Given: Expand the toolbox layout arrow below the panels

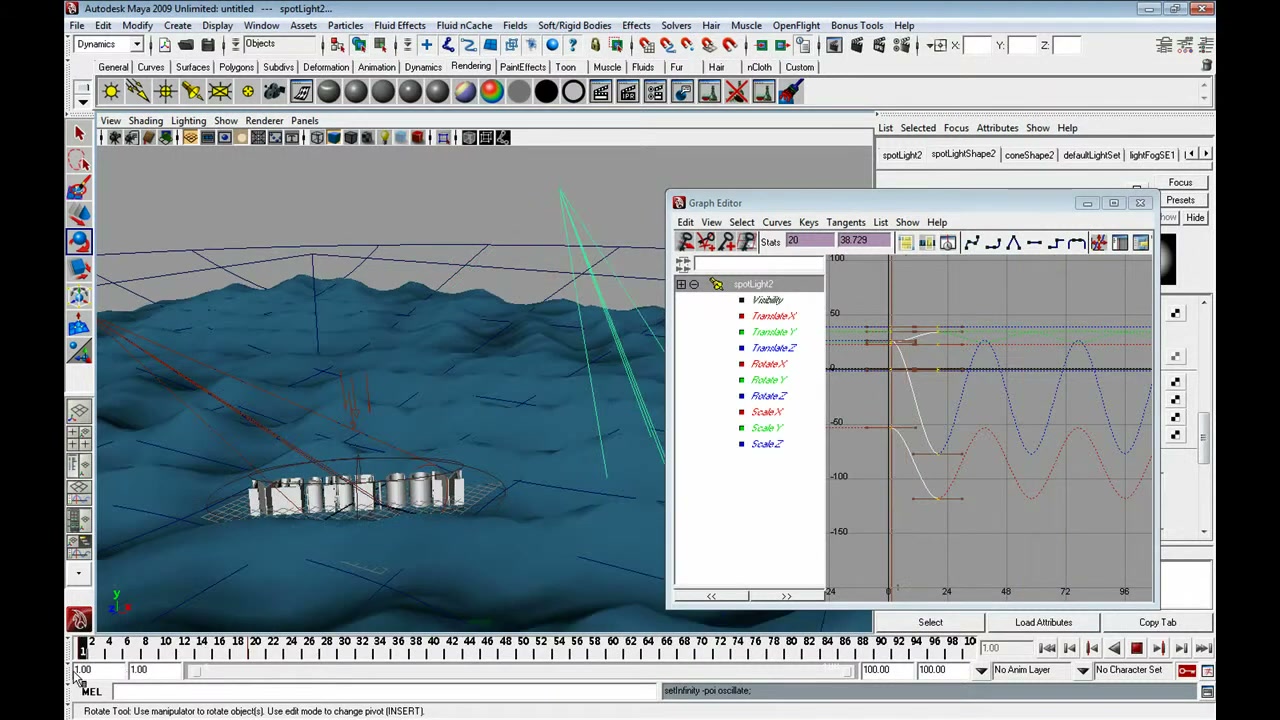Looking at the screenshot, I should [x=78, y=574].
